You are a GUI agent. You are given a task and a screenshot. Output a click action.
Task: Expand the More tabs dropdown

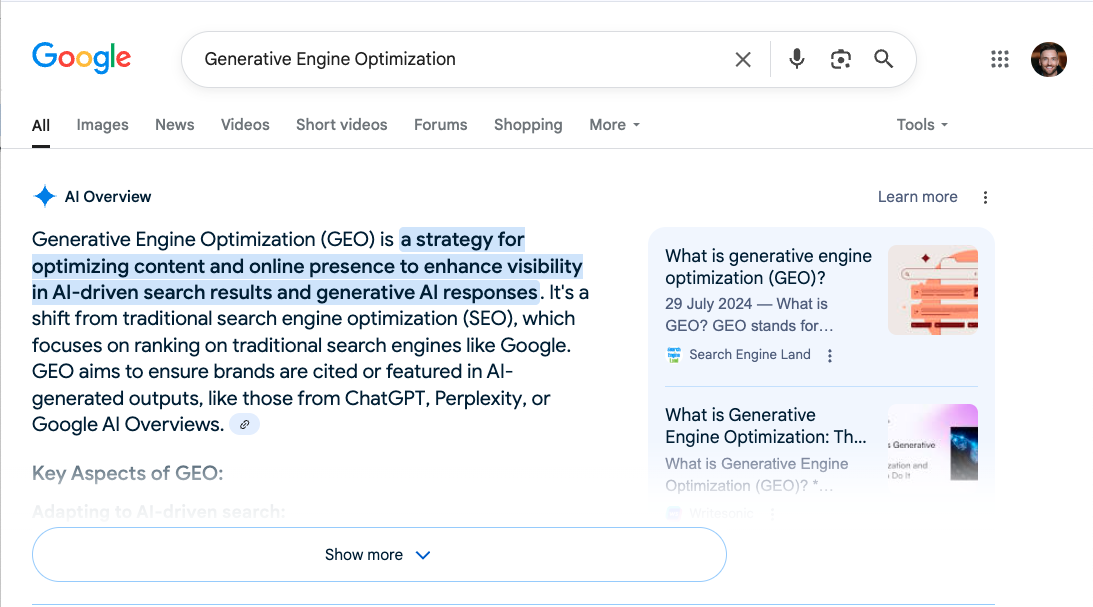pyautogui.click(x=614, y=125)
